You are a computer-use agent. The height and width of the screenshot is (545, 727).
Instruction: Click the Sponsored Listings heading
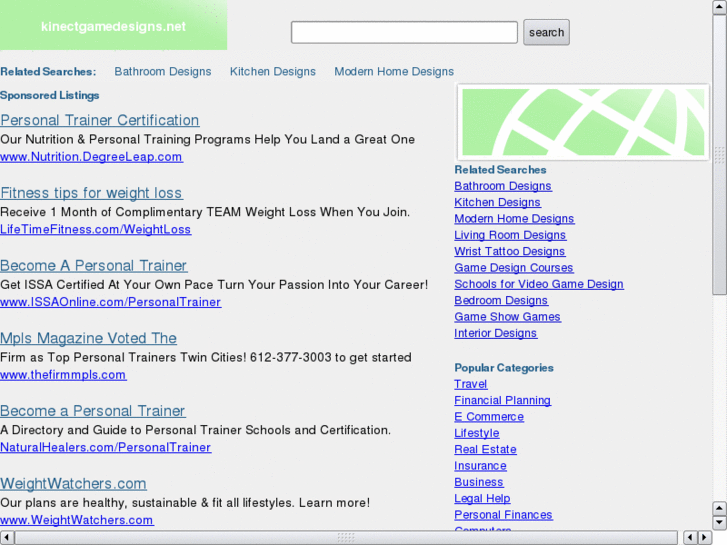[x=50, y=96]
